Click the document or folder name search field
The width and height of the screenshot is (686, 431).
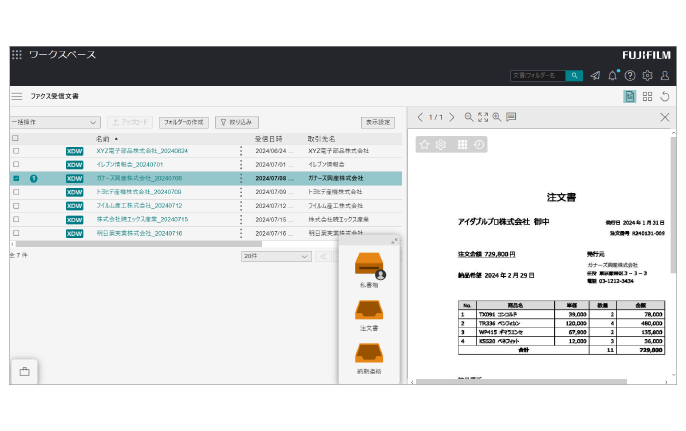(538, 76)
